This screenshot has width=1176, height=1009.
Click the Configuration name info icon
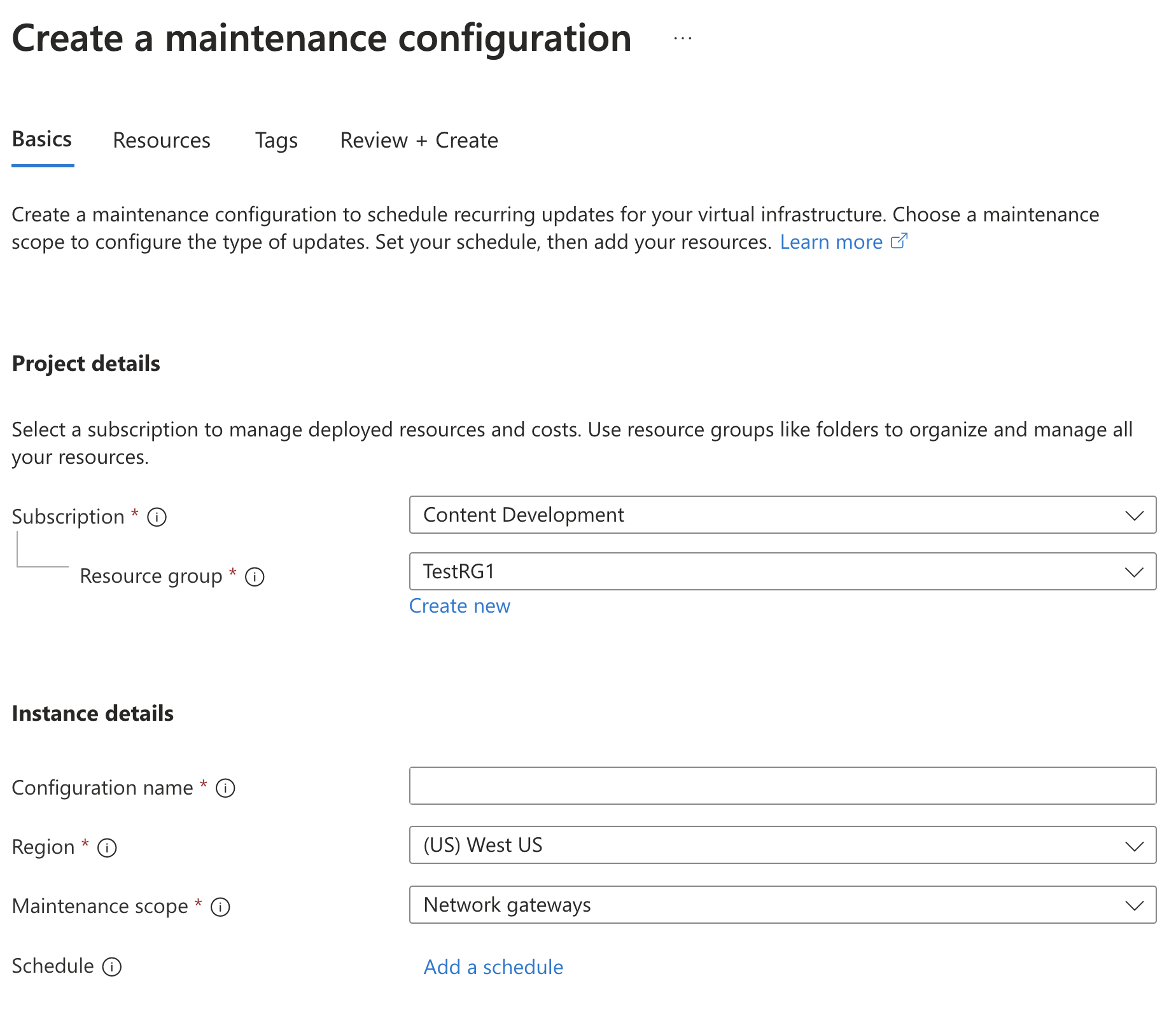225,788
